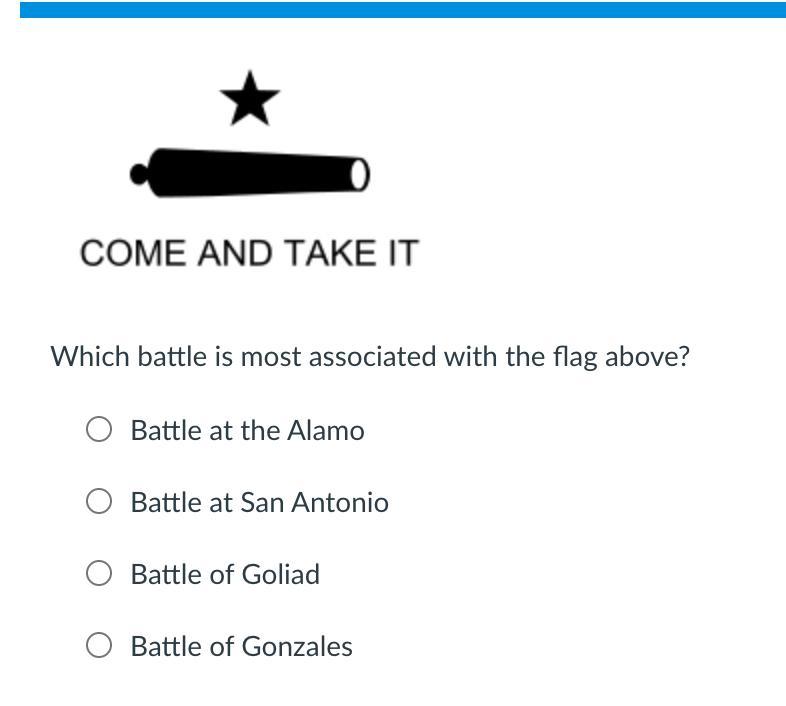Click the word 'Gonzales' in the last option
Viewport: 786px width, 706px height.
(x=297, y=646)
